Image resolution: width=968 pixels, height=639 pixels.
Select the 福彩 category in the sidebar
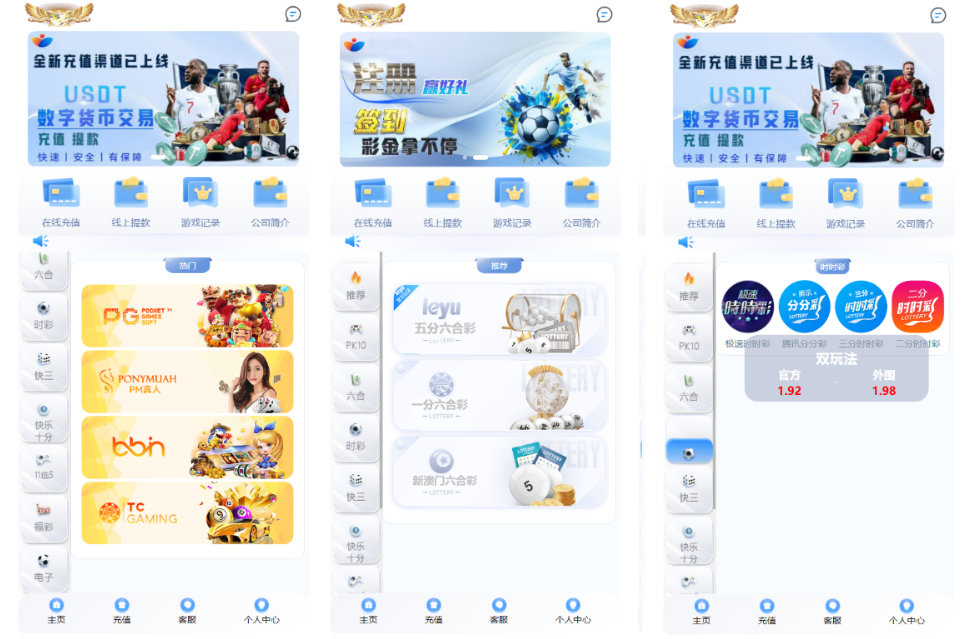[44, 517]
